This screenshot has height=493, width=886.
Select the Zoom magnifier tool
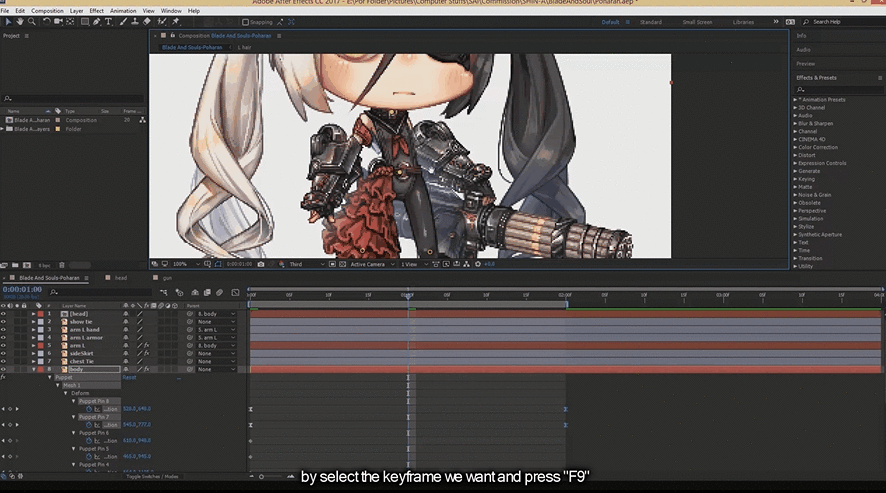click(x=32, y=21)
